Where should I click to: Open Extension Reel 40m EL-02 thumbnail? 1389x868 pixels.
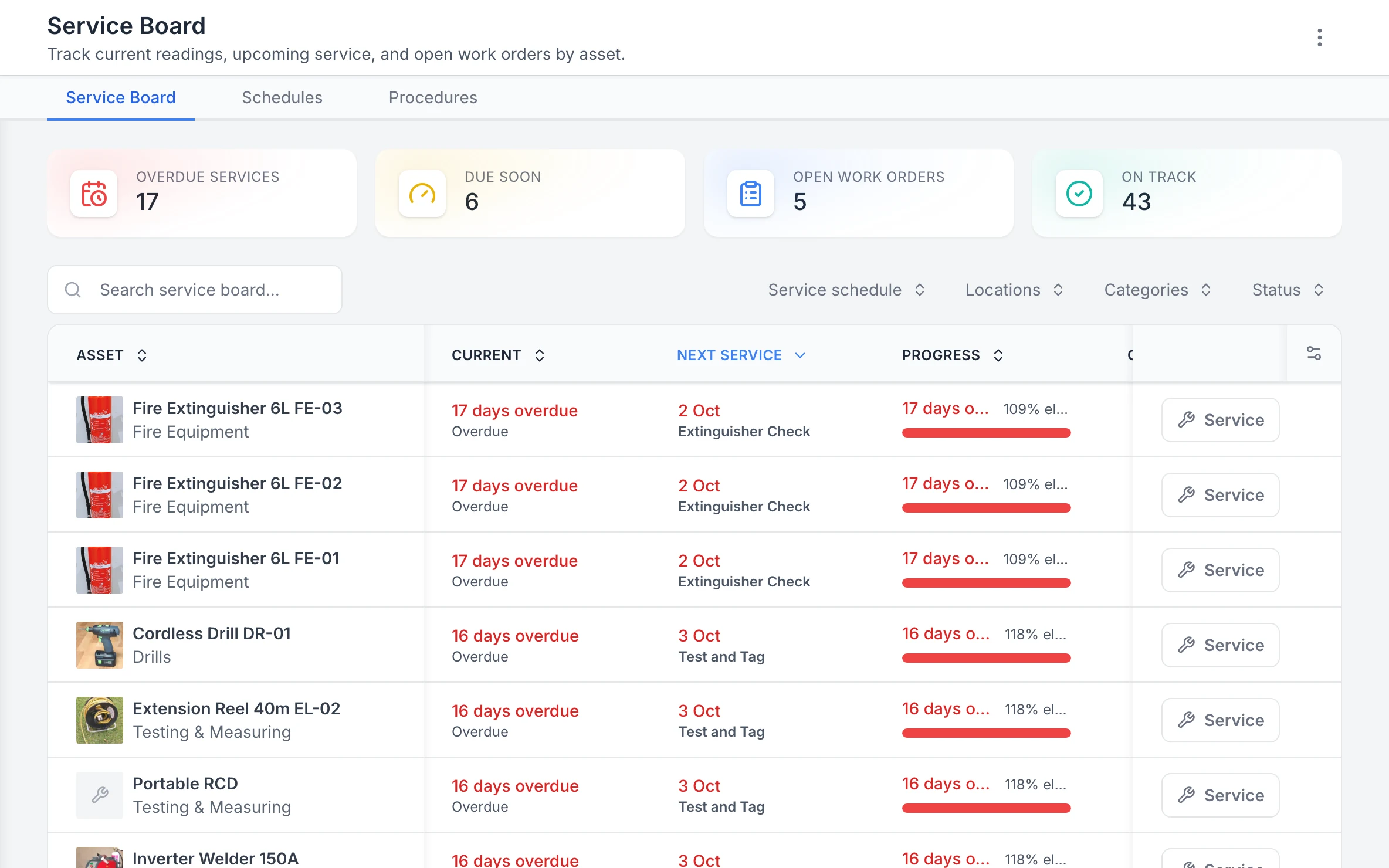[100, 720]
